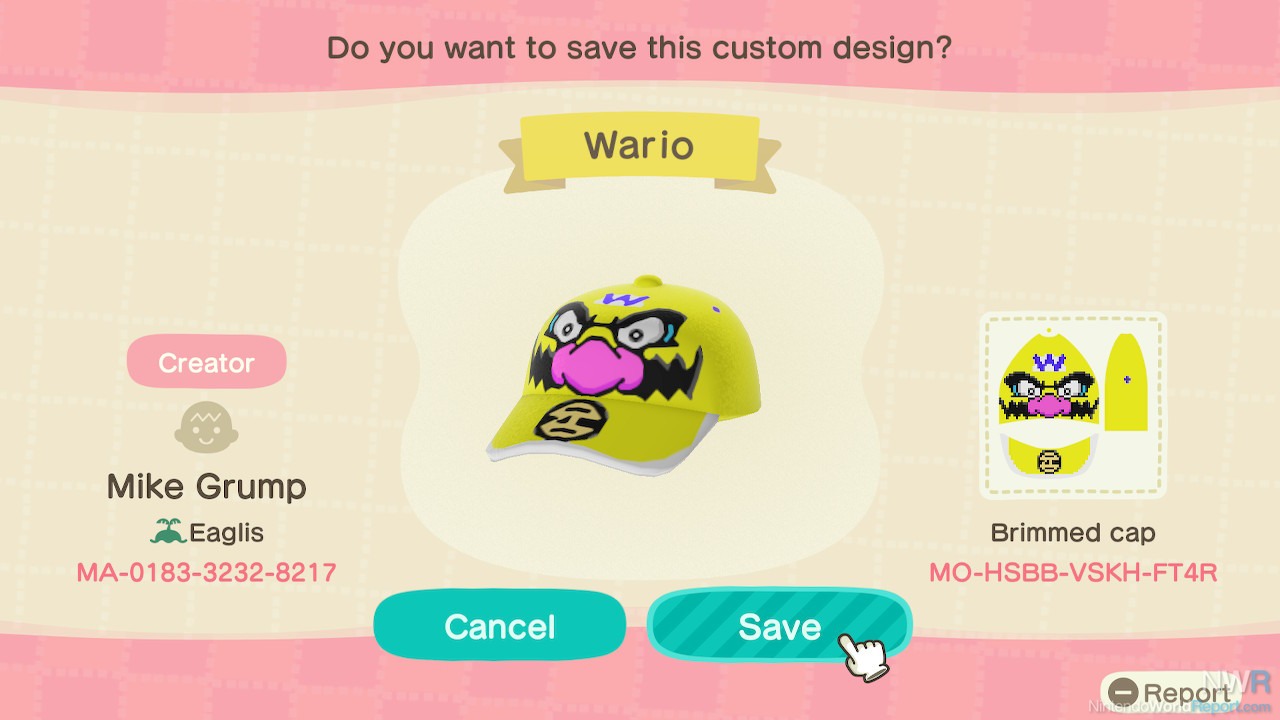Click the Brimmed cap label
The image size is (1280, 720).
tap(1073, 533)
